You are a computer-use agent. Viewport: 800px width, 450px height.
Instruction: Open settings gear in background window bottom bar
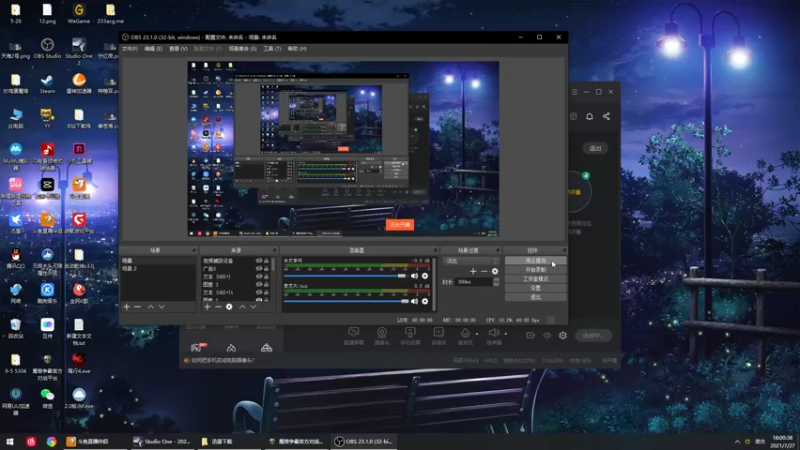click(x=563, y=336)
